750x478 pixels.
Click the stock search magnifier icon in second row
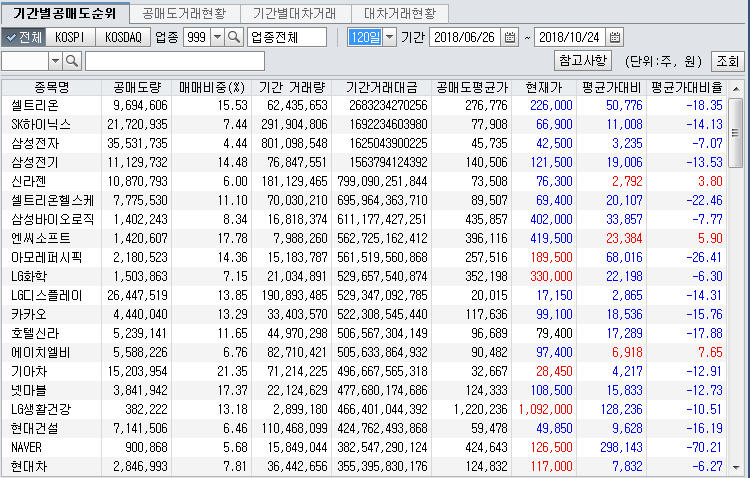click(74, 62)
